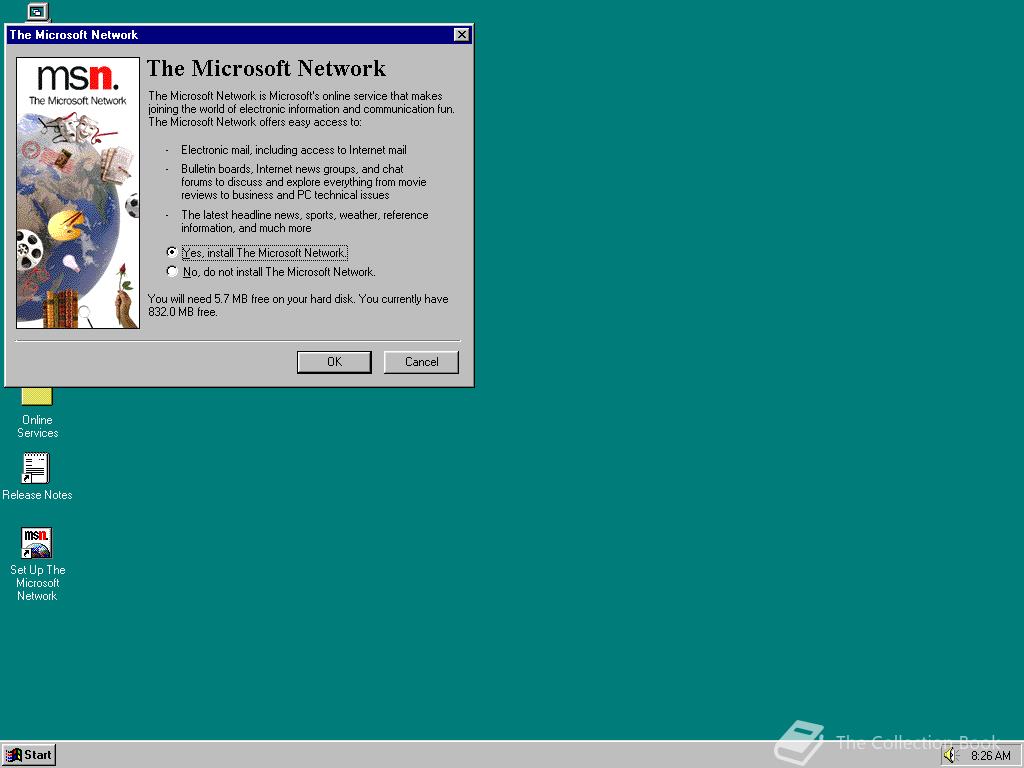Close The Microsoft Network window
The height and width of the screenshot is (768, 1024).
(x=461, y=34)
